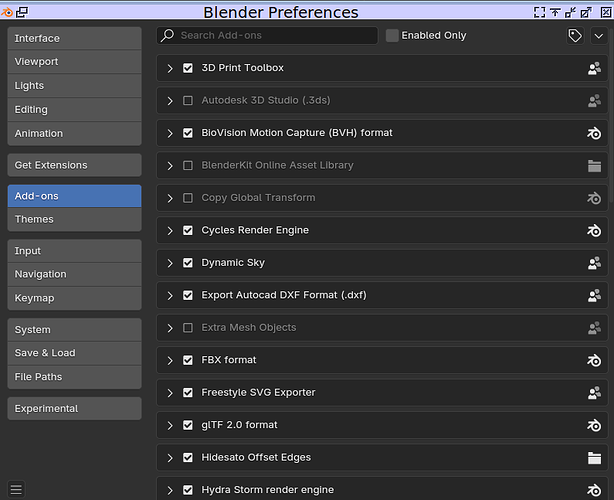
Task: Uncheck the Dynamic Sky add-on
Action: click(x=188, y=263)
